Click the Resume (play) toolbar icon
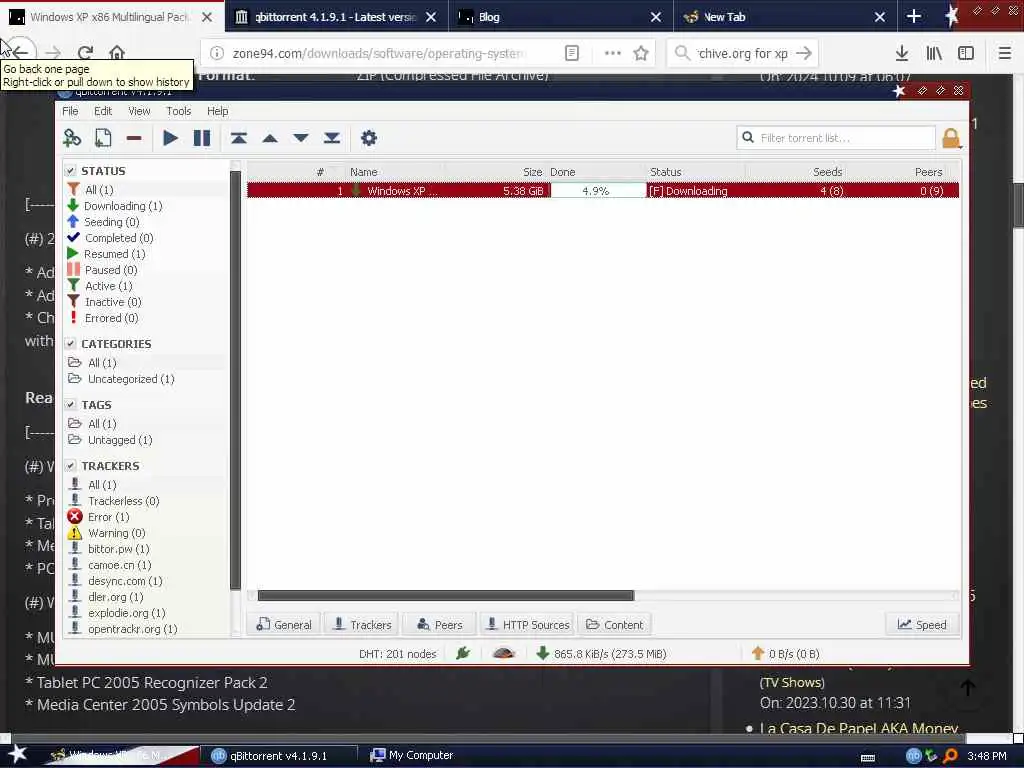 click(170, 138)
